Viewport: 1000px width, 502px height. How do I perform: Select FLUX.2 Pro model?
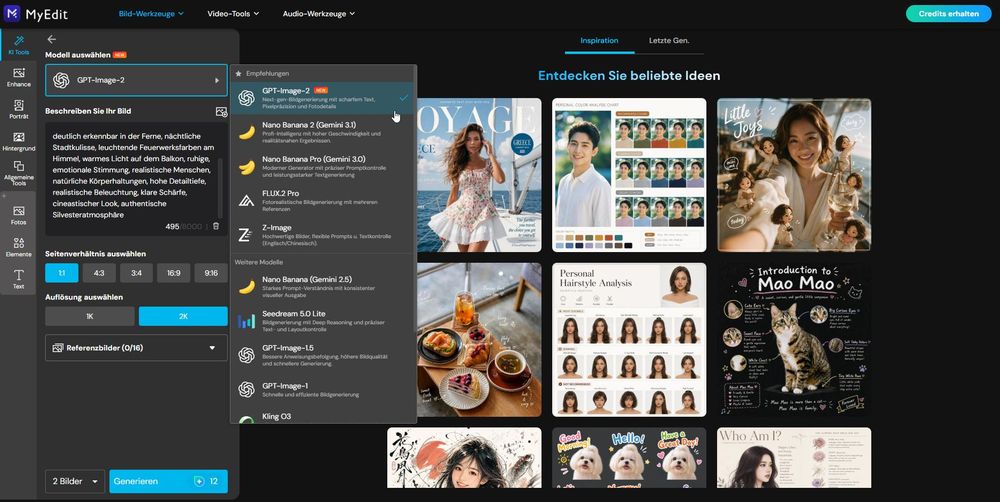[323, 201]
